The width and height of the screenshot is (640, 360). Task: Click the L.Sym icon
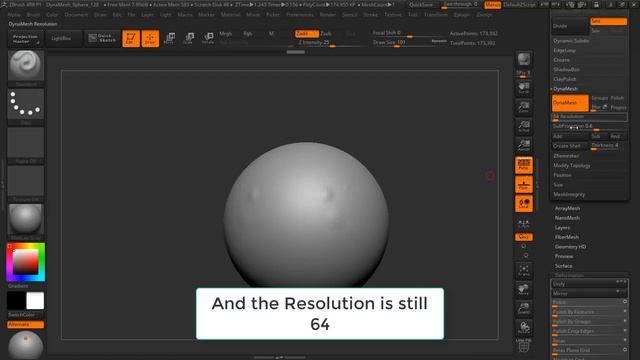click(524, 224)
